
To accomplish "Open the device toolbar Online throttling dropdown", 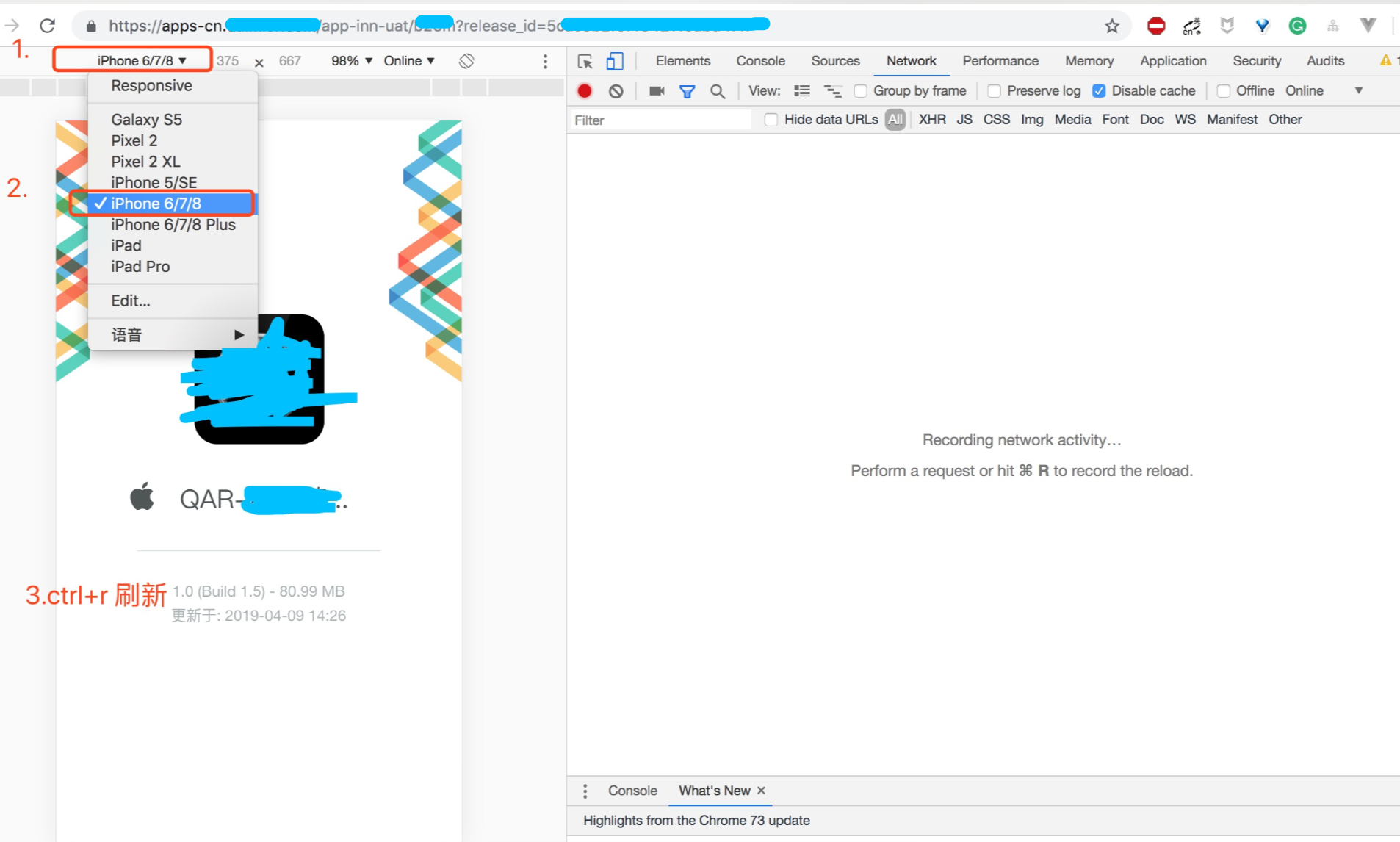I will pos(409,61).
